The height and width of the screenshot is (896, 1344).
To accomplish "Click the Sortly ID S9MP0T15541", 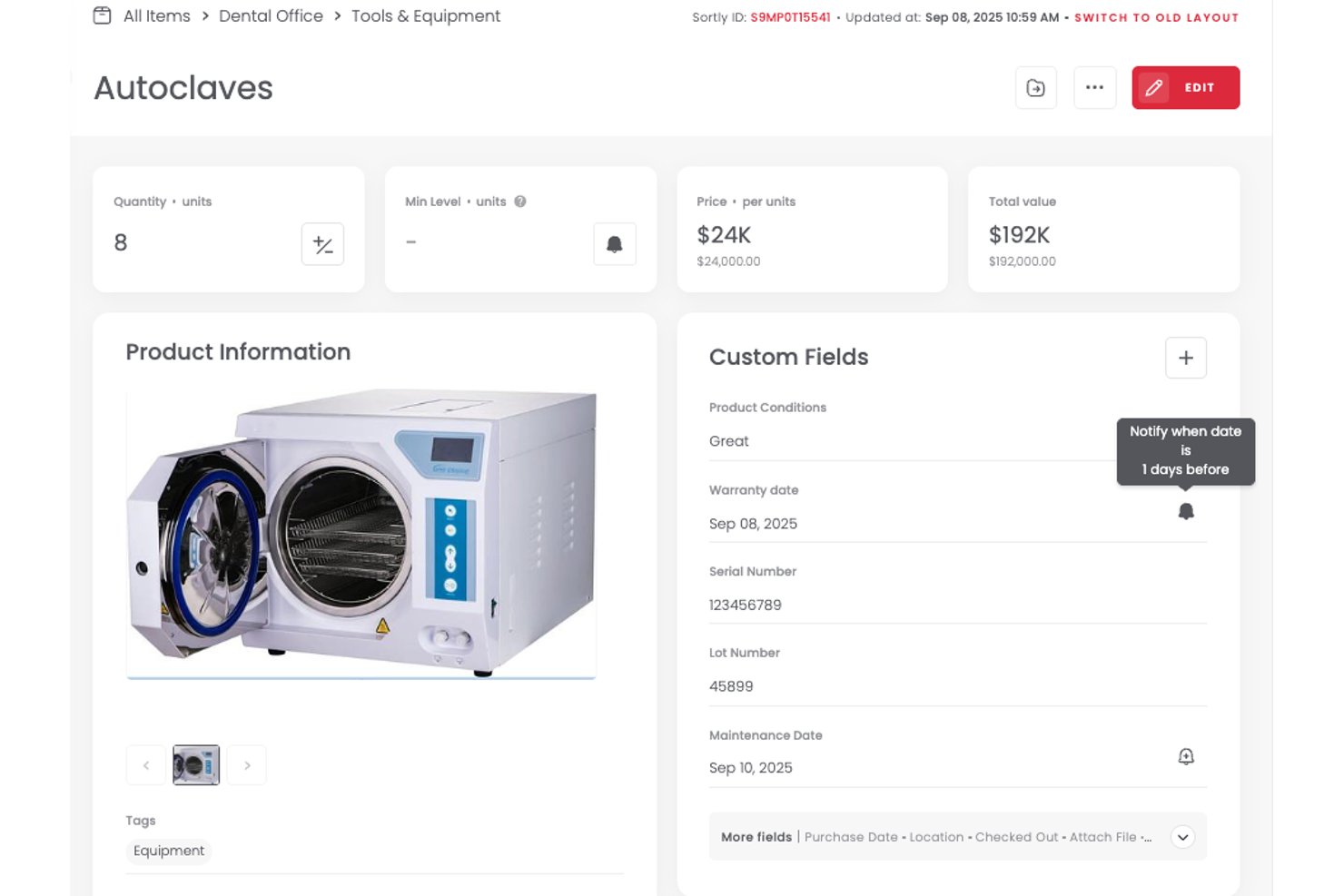I will click(790, 17).
